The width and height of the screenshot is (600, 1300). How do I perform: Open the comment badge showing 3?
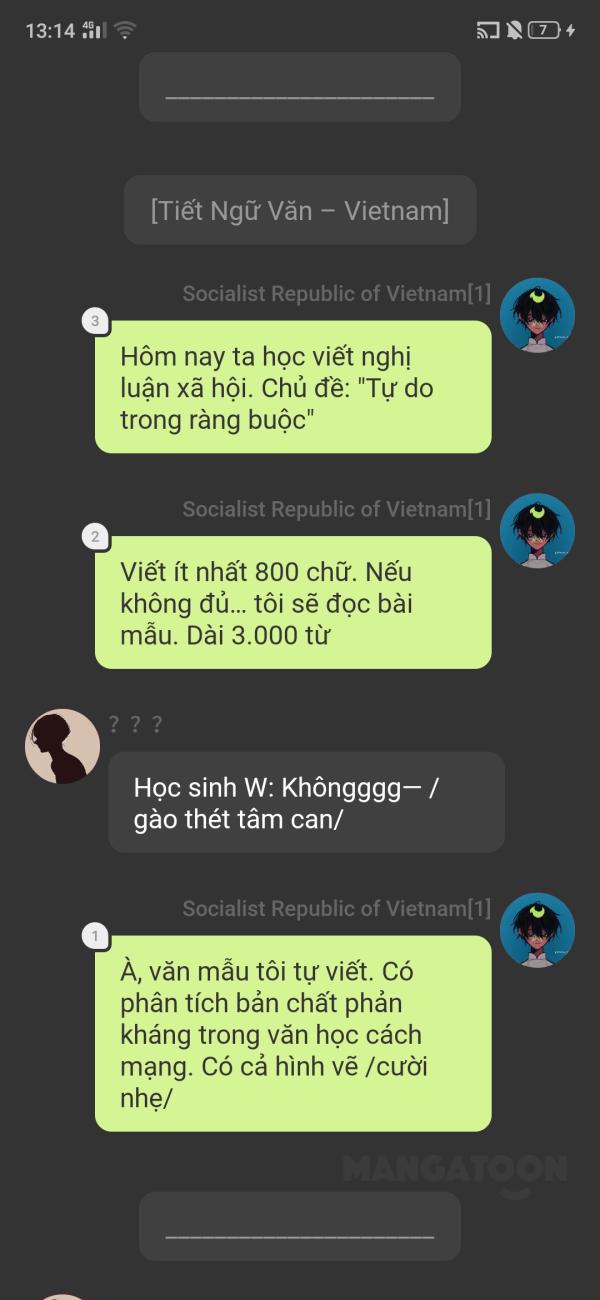[x=95, y=322]
